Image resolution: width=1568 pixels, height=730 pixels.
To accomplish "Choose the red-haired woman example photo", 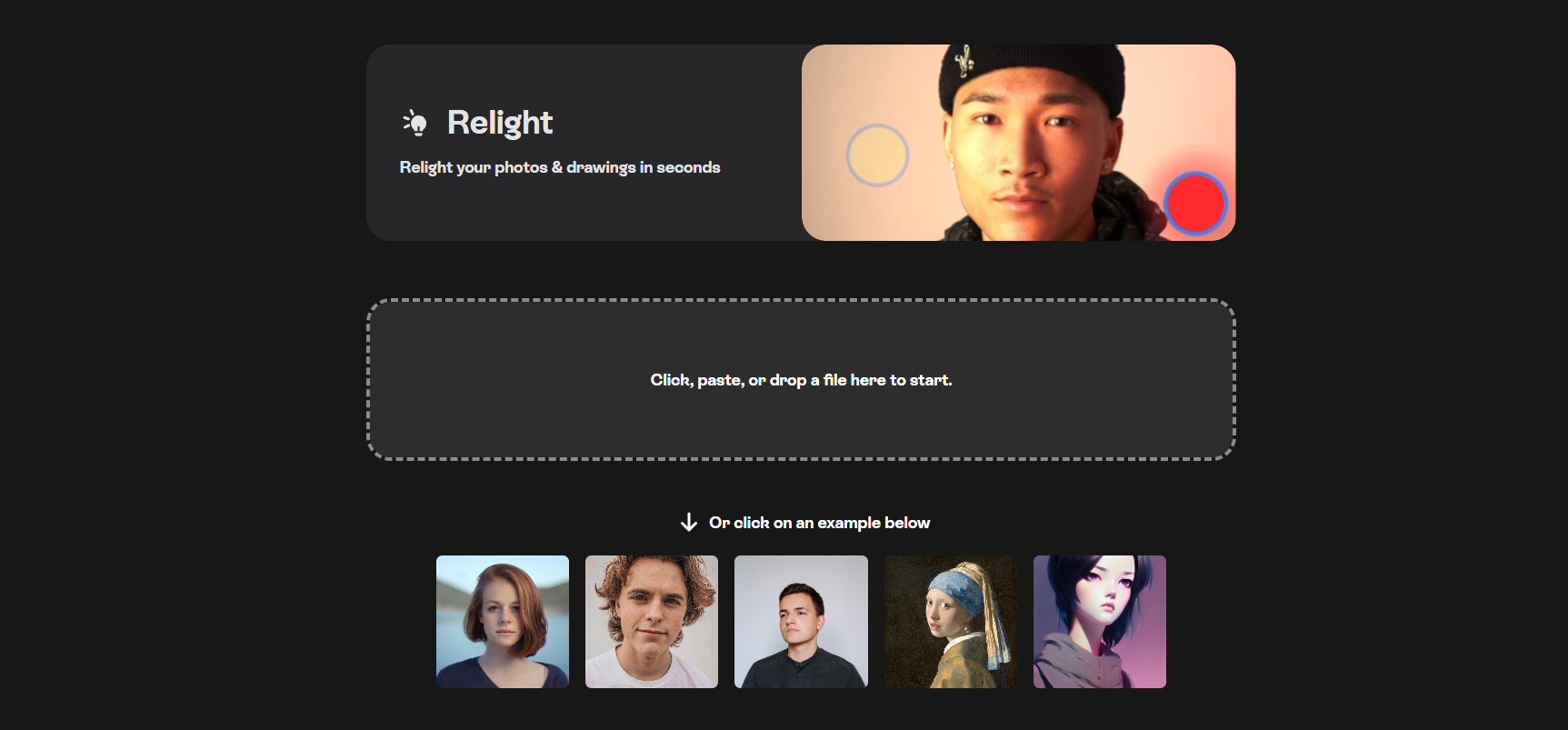I will point(503,622).
